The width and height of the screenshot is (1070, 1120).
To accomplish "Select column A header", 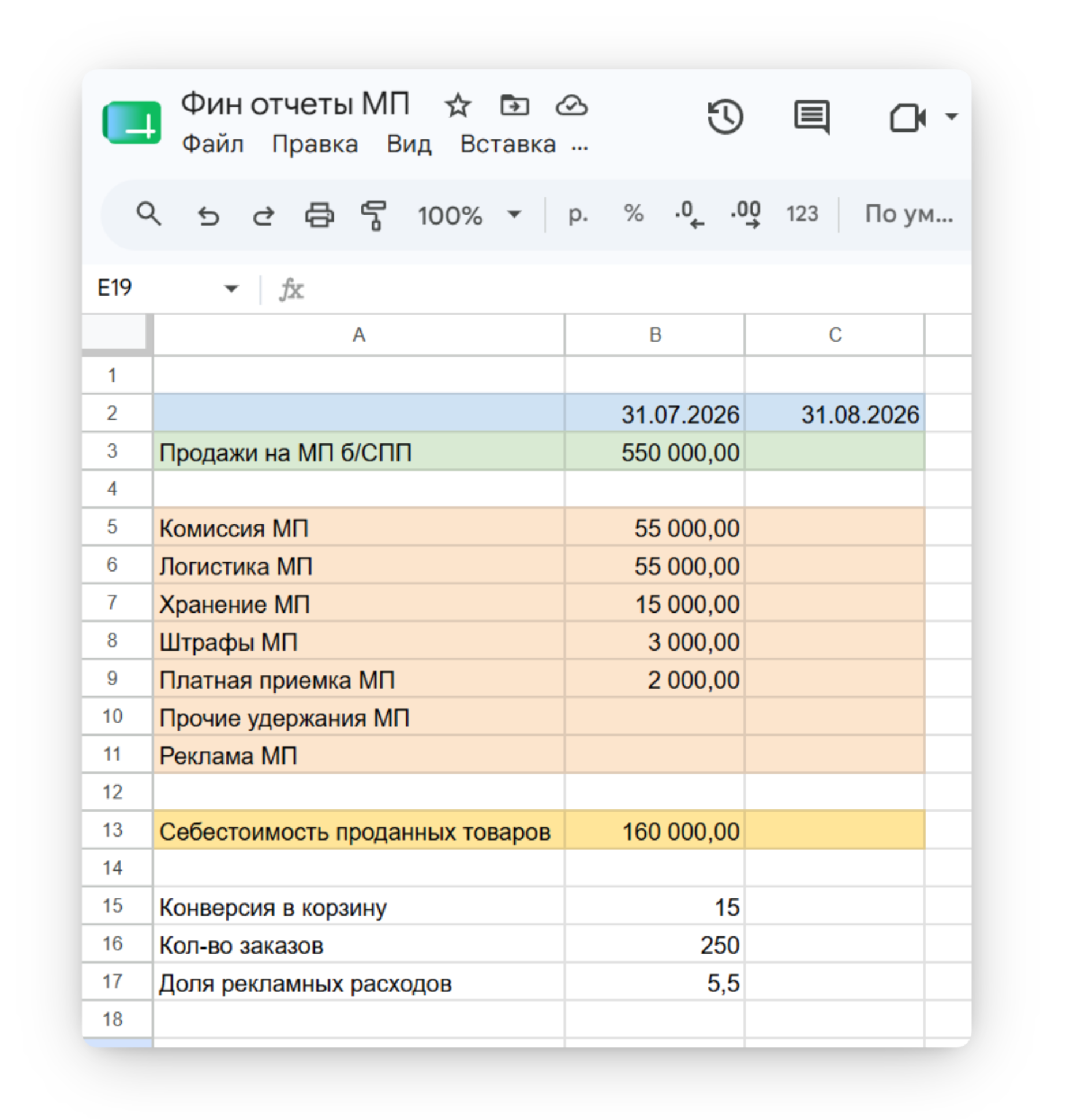I will coord(358,335).
